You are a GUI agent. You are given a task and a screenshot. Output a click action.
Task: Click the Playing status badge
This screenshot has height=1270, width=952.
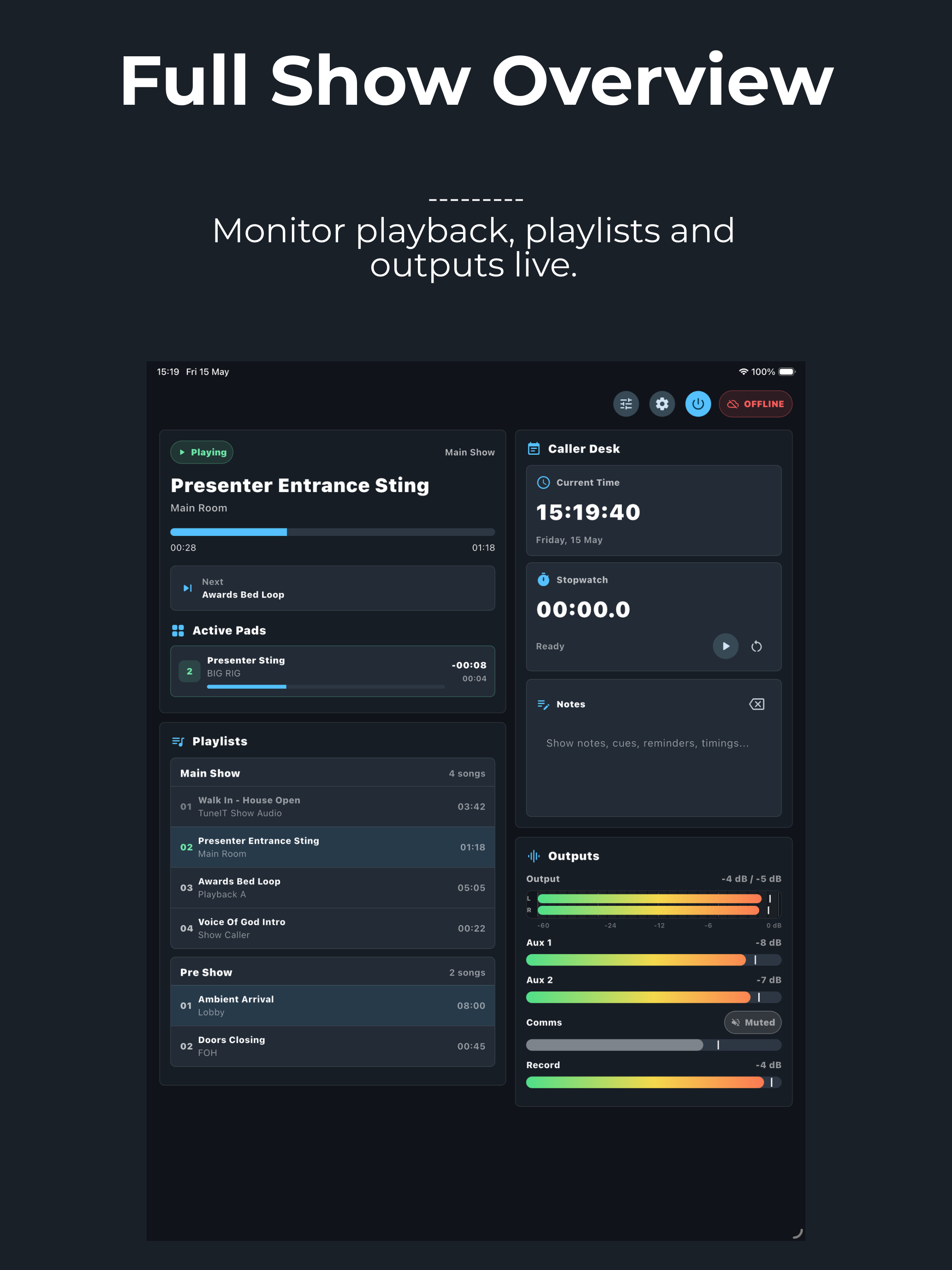[202, 452]
